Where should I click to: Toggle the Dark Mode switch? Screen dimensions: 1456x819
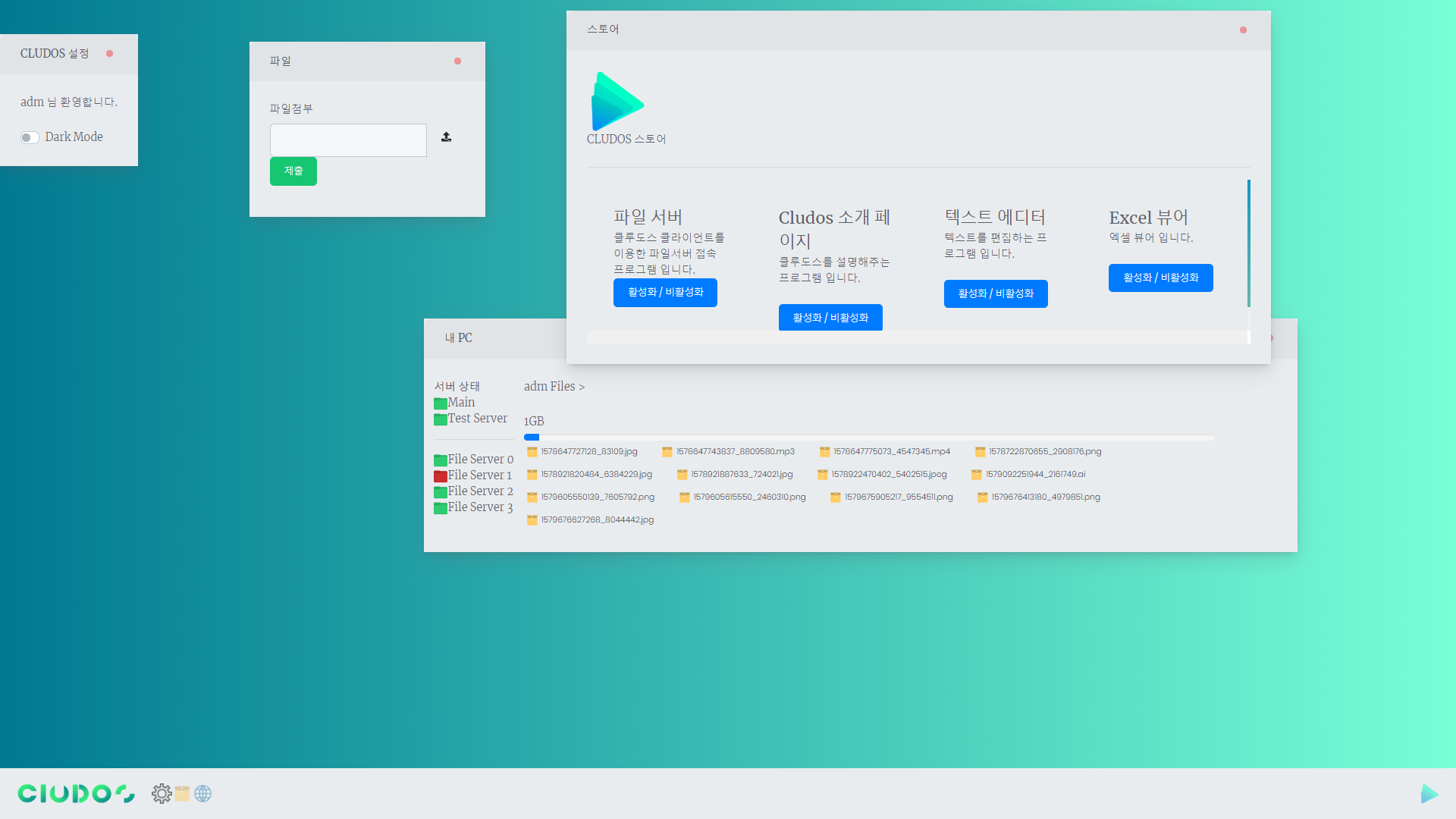(x=30, y=137)
